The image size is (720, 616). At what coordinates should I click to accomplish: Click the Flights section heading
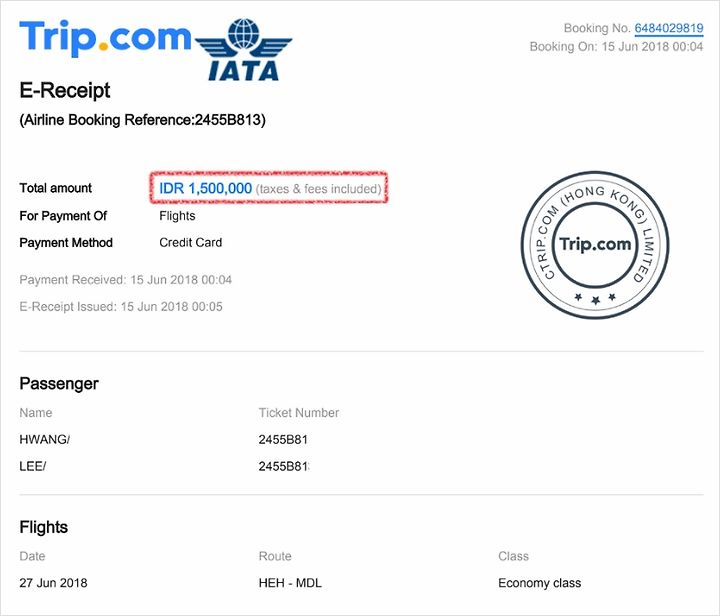[44, 527]
